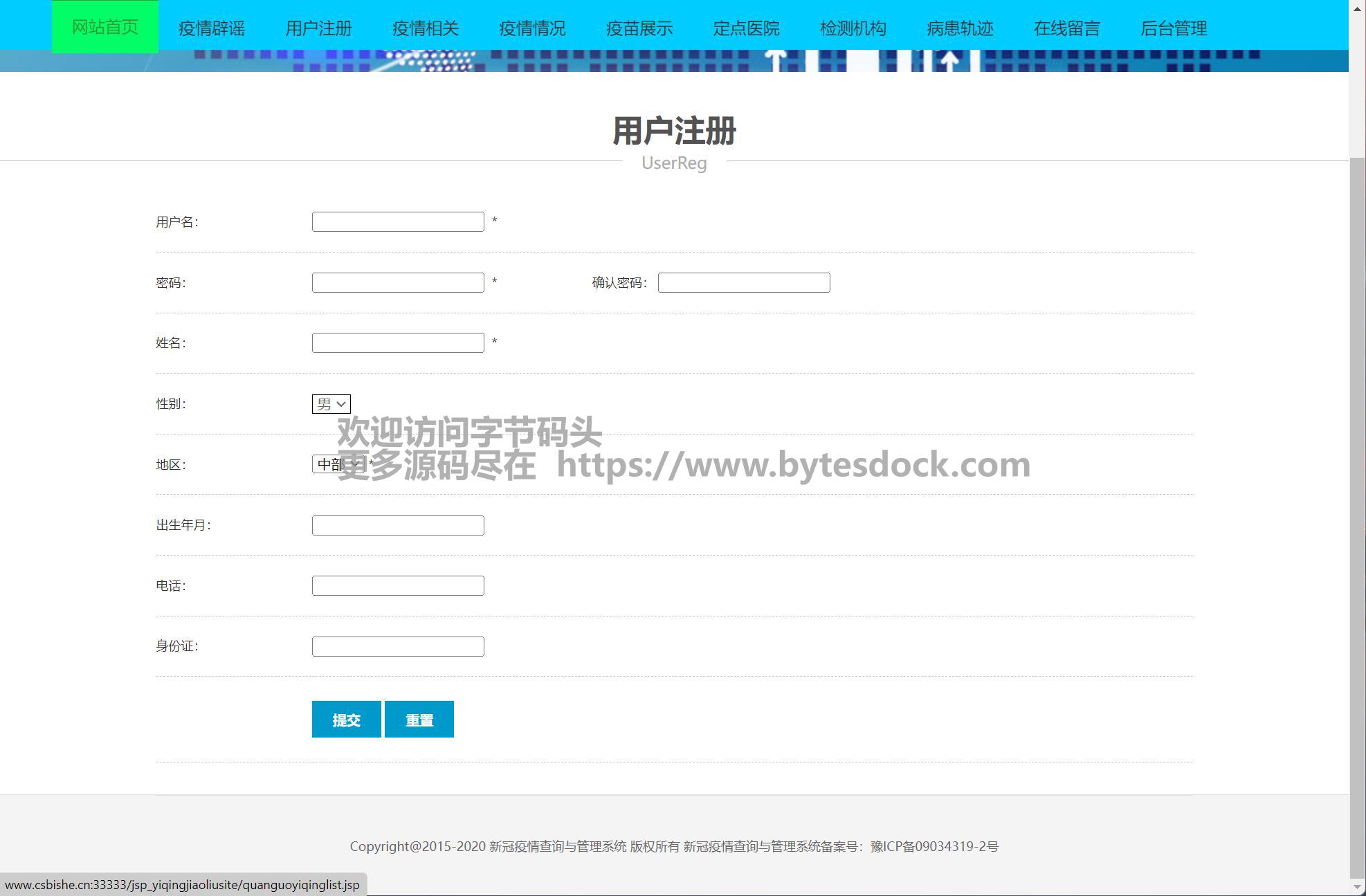
Task: Select 疫情相关 navigation link
Action: coord(426,28)
